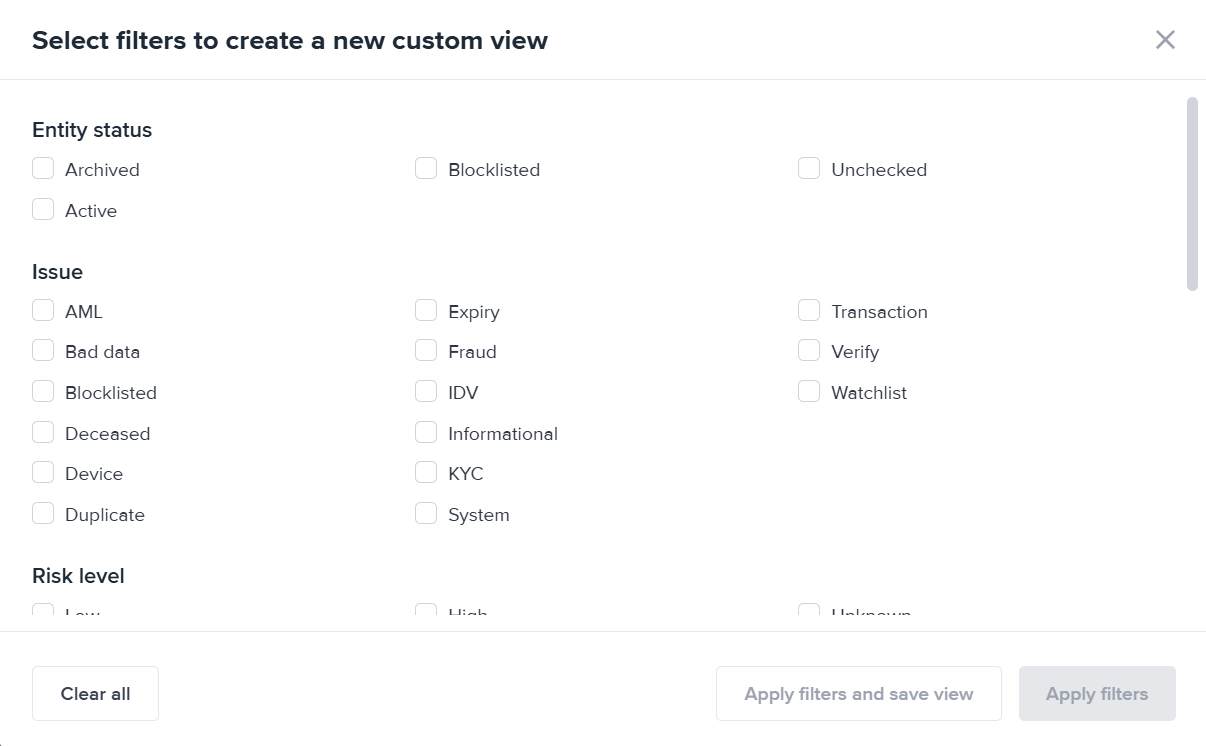Screen dimensions: 1206x746
Task: Click the Apply filters button
Action: [1097, 694]
